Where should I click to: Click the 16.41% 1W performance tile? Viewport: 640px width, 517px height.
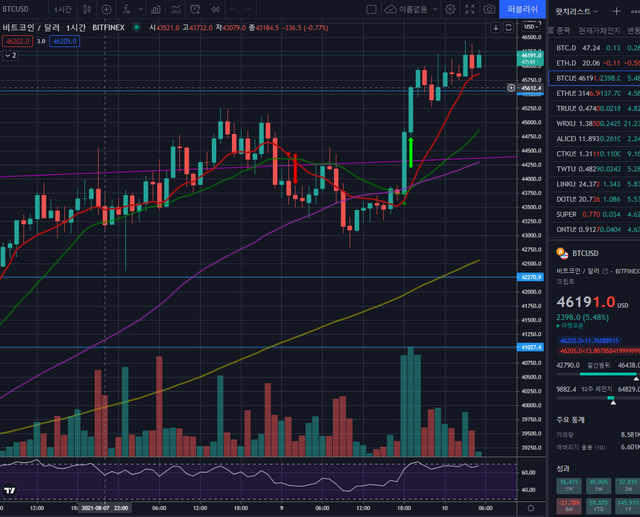coord(569,485)
